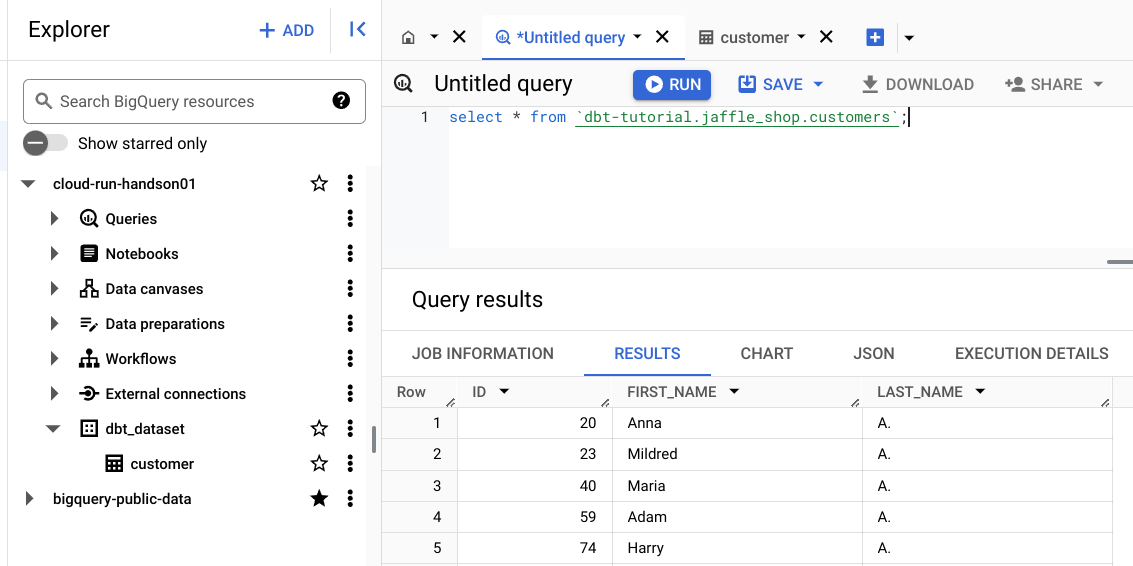Create a new SQL query tab
Viewport: 1133px width, 566px height.
pos(875,37)
